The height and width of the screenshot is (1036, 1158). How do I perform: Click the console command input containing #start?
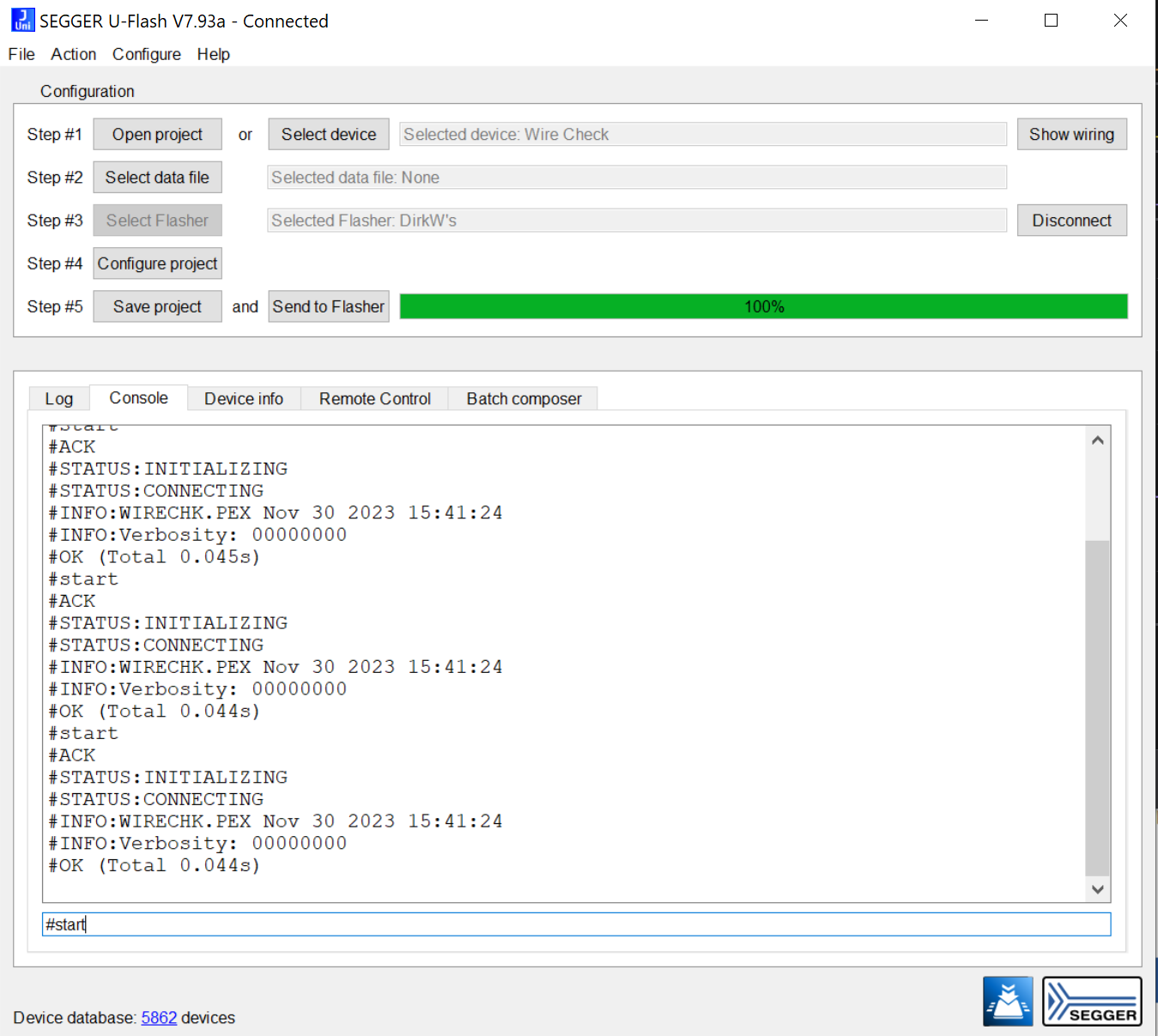coord(576,924)
